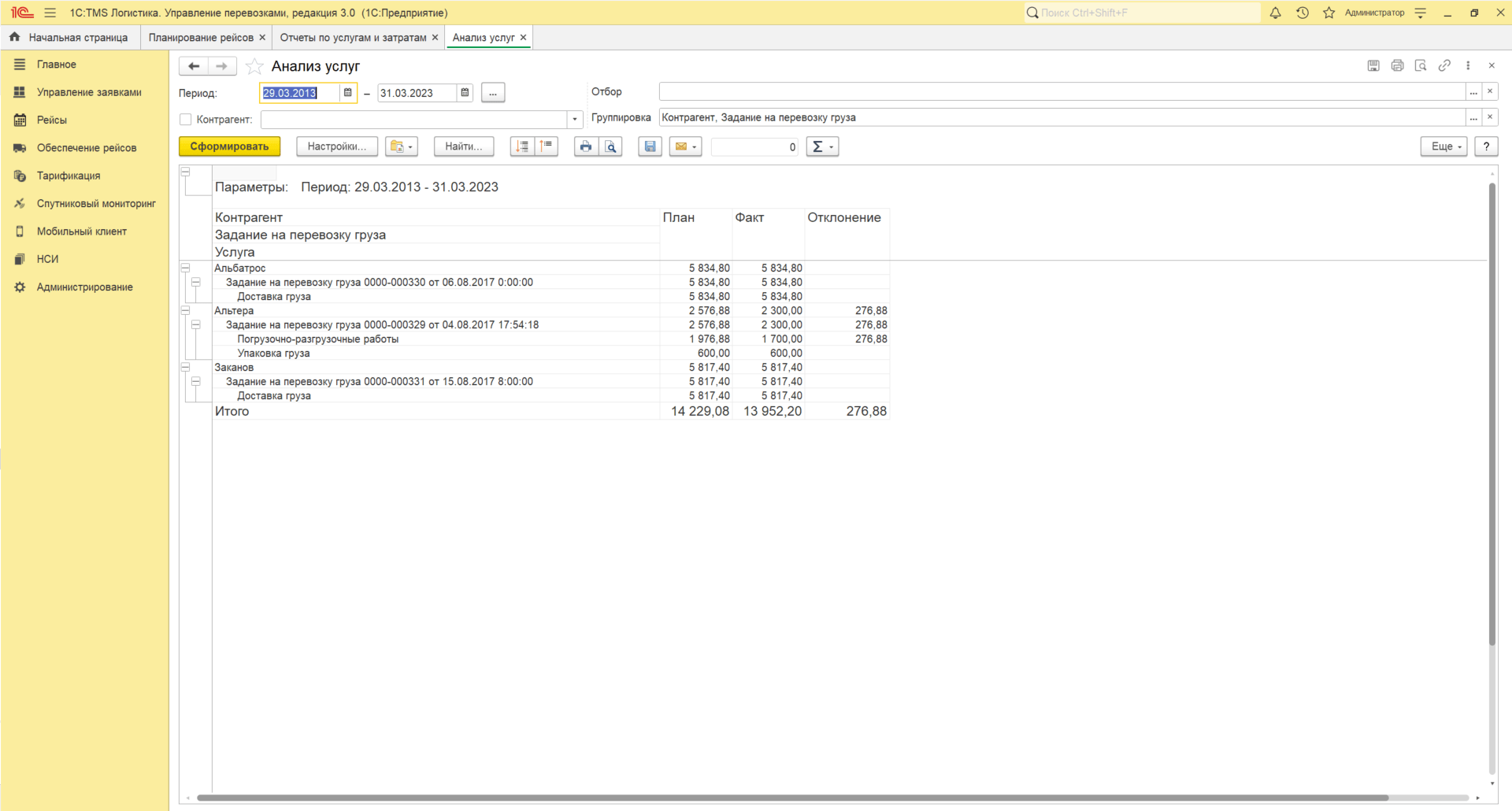Image resolution: width=1512 pixels, height=811 pixels.
Task: Open the sum Σ dropdown
Action: [x=822, y=146]
